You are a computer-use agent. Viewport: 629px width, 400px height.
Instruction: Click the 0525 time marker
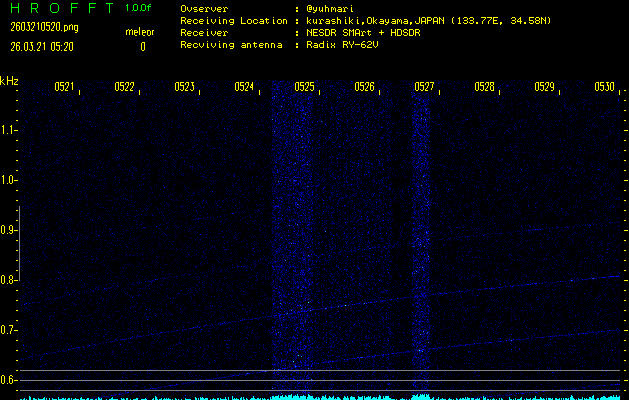[304, 87]
